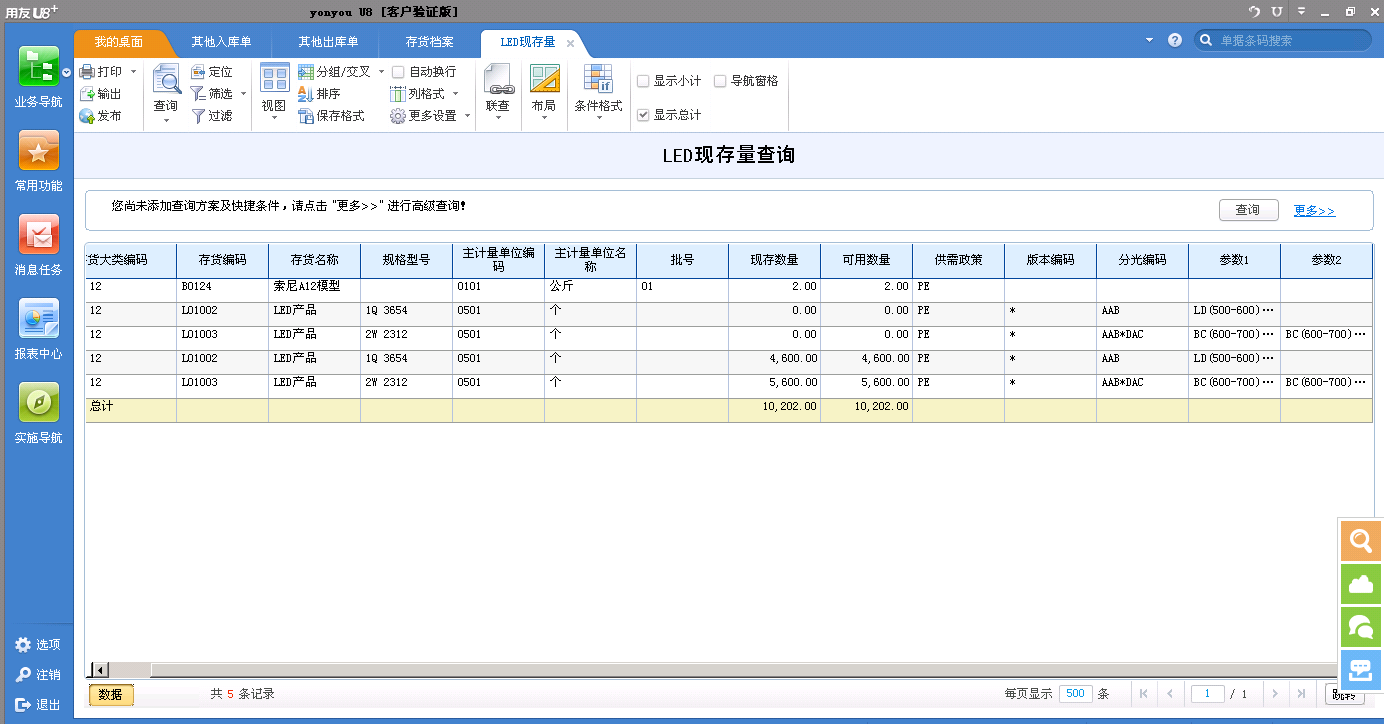Switch to the 存货档案 tab
Image resolution: width=1384 pixels, height=724 pixels.
pos(429,42)
